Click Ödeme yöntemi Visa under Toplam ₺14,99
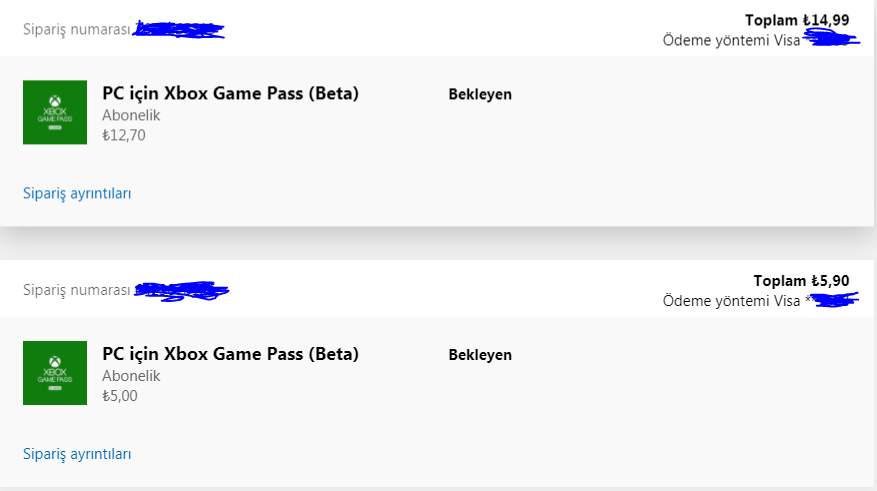This screenshot has width=877, height=491. click(x=732, y=40)
